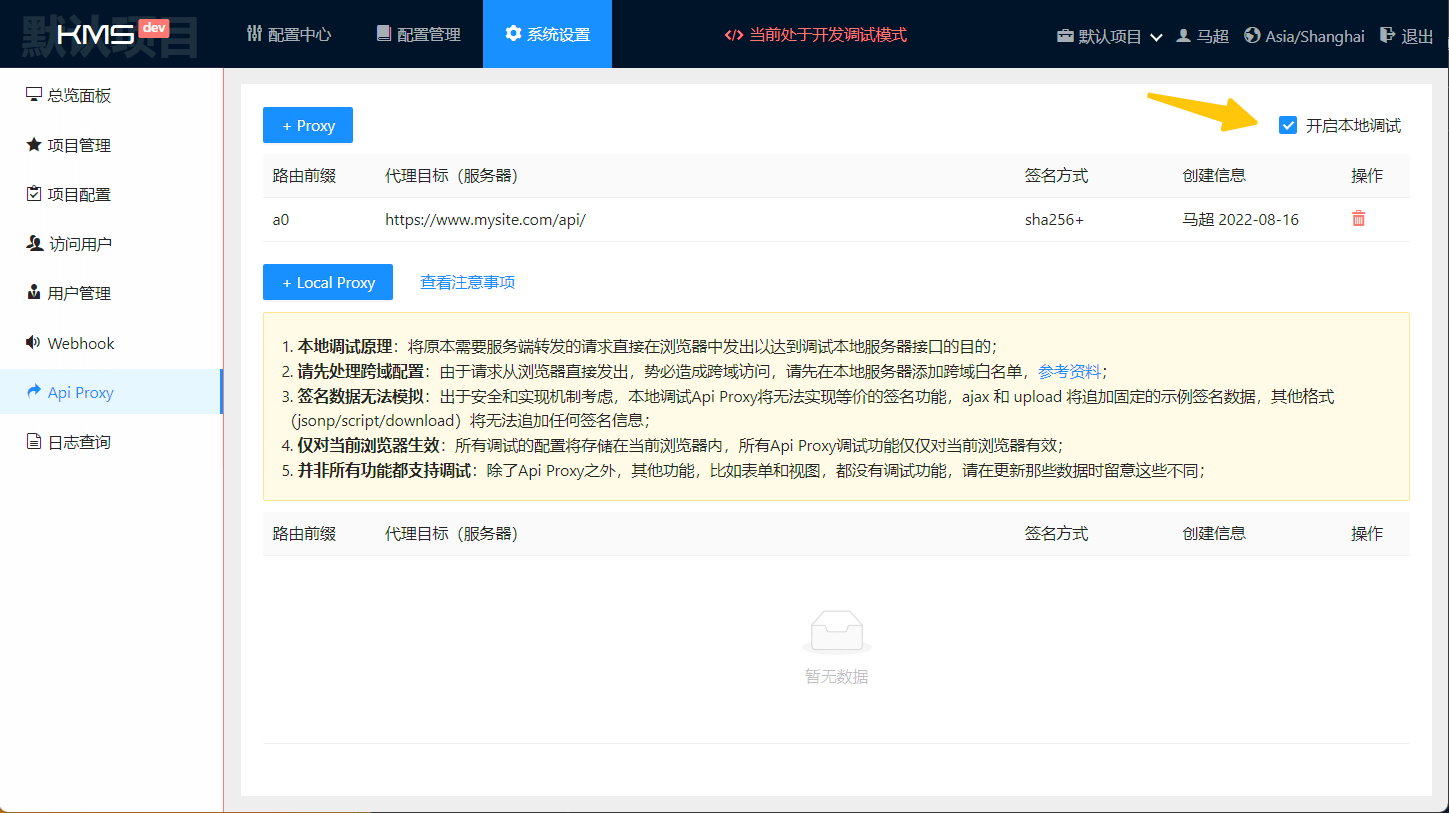Select the 系统设置 top tab
The width and height of the screenshot is (1449, 813).
547,35
